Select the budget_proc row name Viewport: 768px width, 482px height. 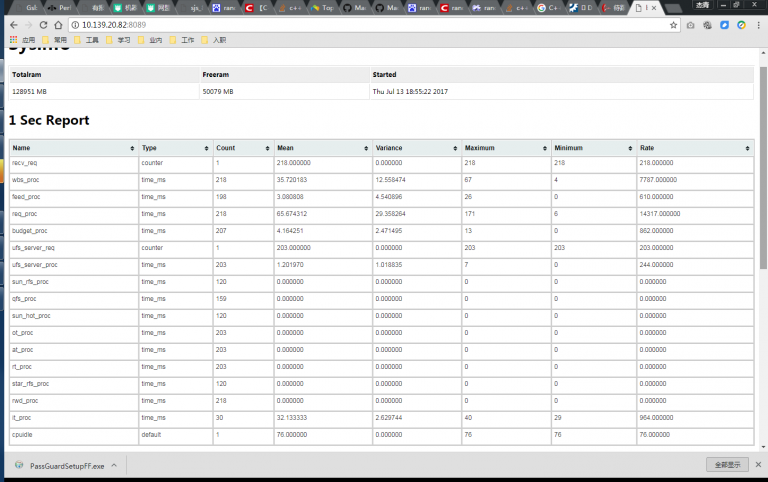click(29, 231)
